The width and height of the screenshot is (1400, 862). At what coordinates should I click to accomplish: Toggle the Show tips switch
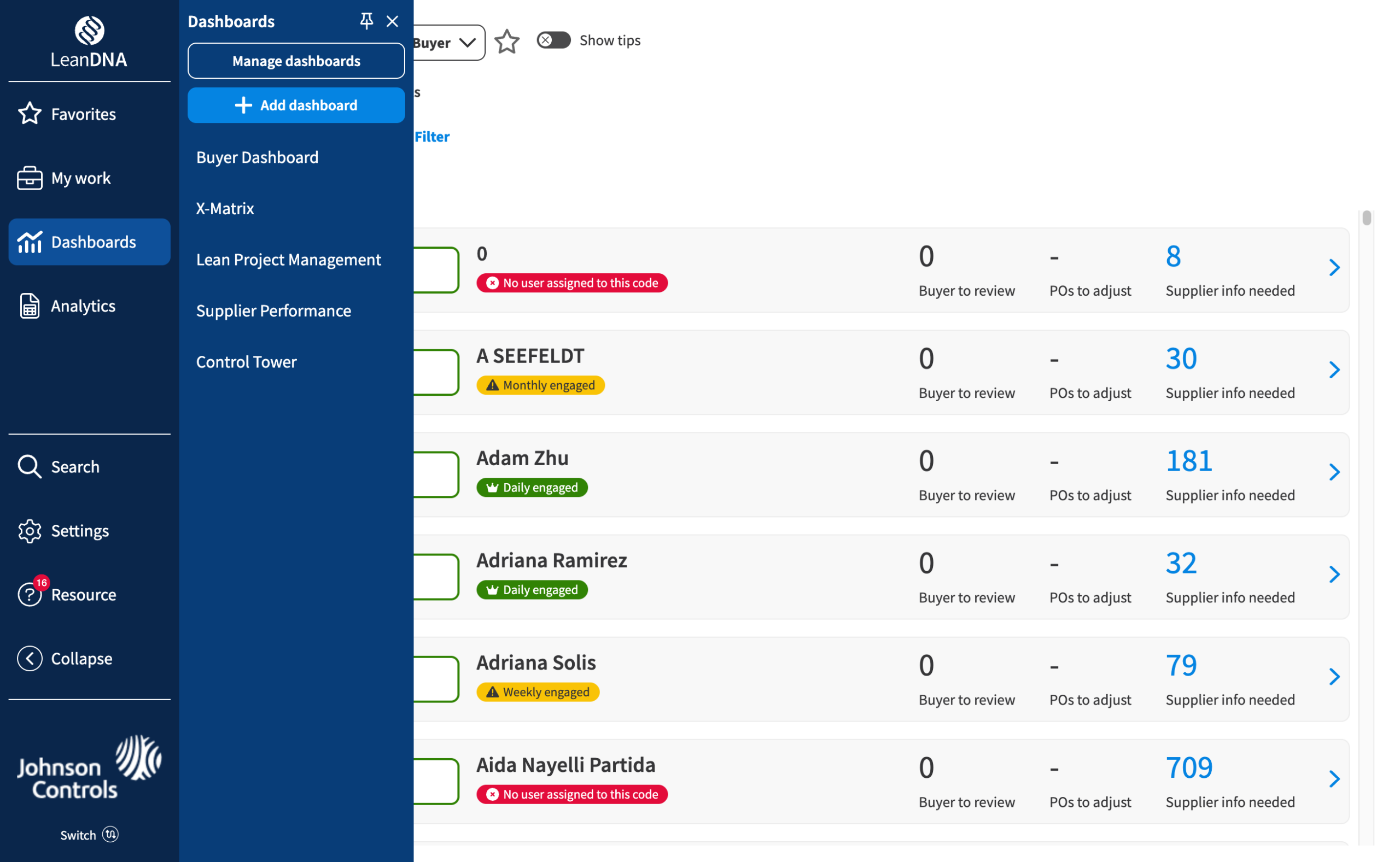coord(553,40)
